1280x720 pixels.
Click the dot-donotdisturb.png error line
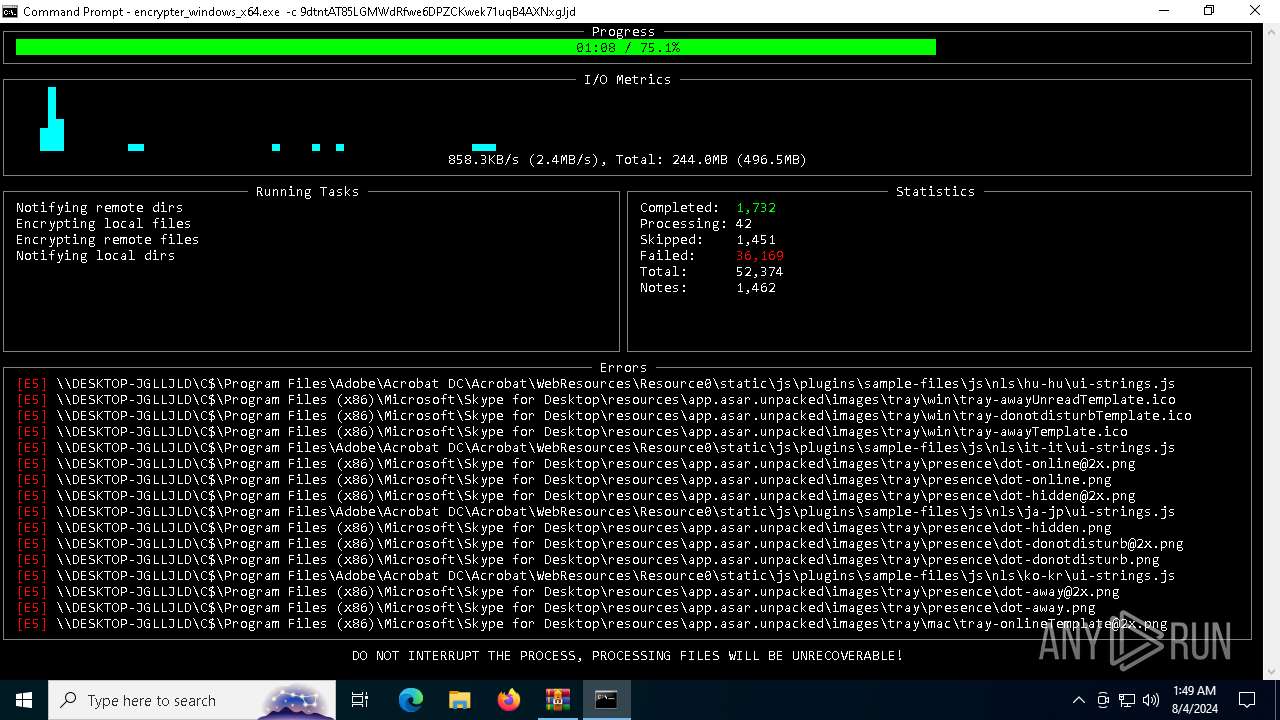coord(588,559)
